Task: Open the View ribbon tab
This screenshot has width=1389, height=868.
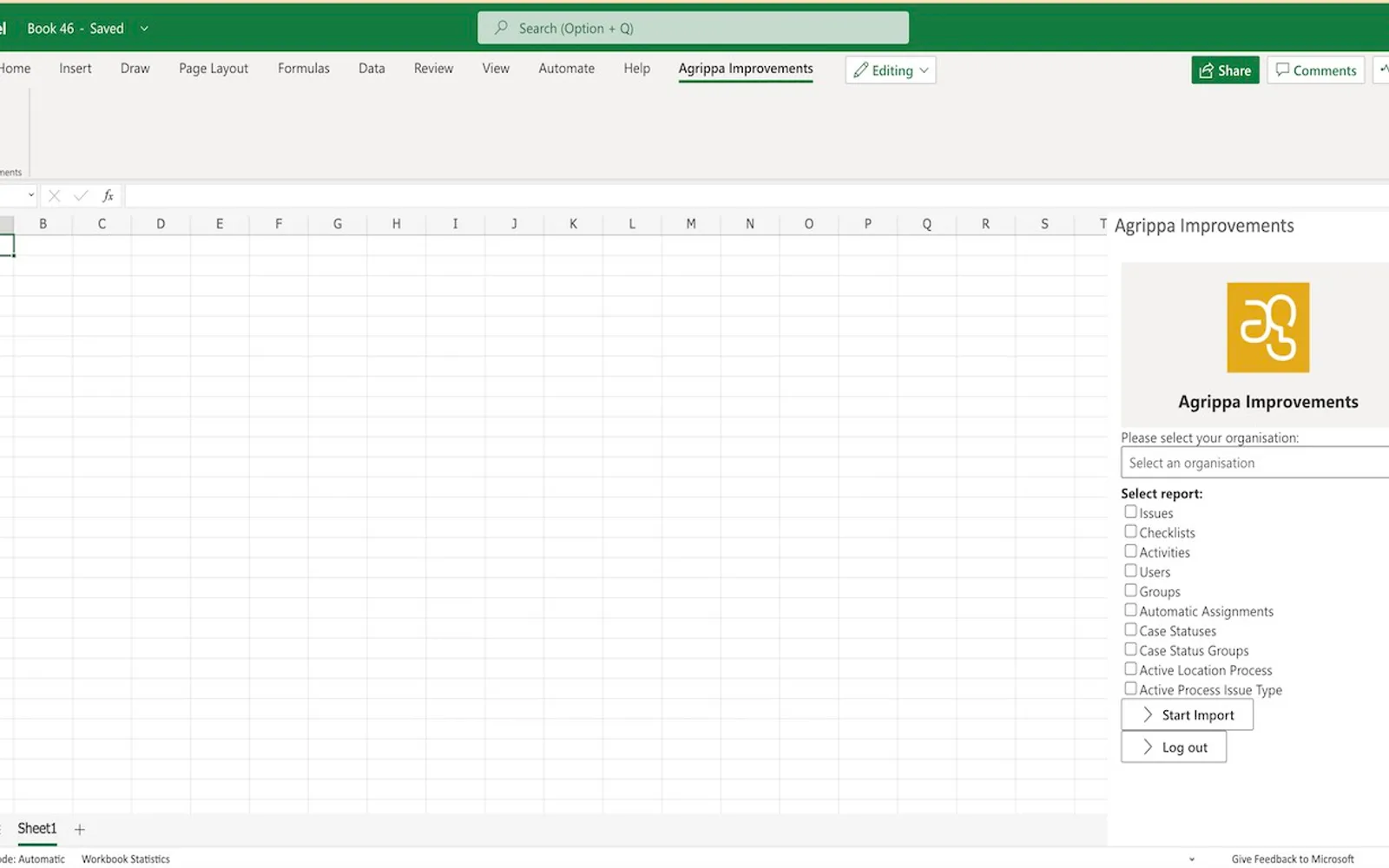Action: (x=496, y=69)
